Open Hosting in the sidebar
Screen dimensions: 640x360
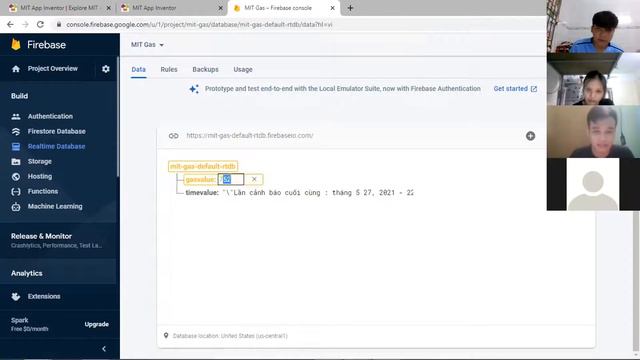tap(40, 177)
